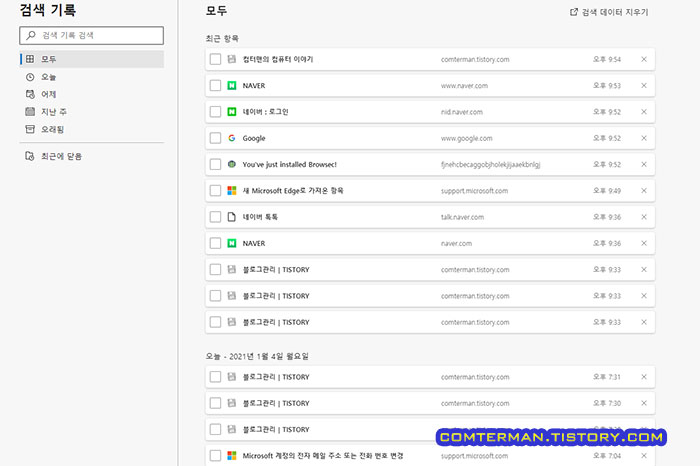
Task: Tick the 오후 7:30 TISTORY row checkbox
Action: 215,403
